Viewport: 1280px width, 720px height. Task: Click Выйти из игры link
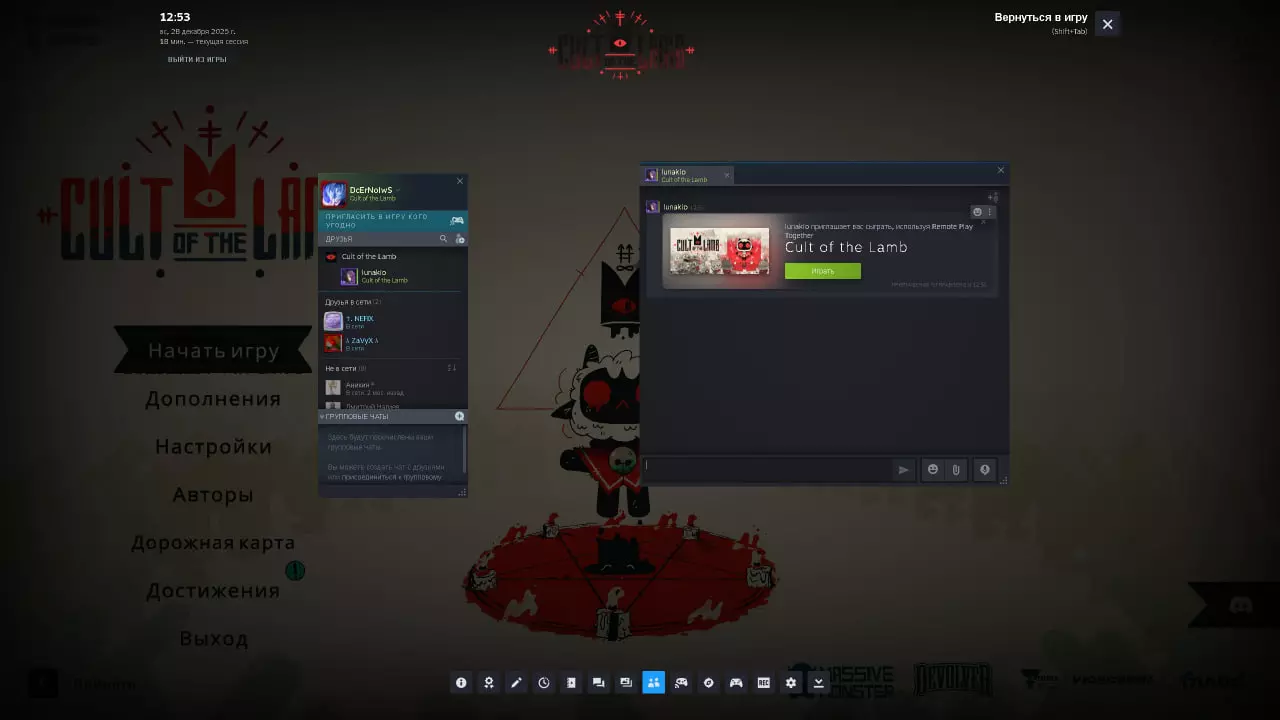[x=197, y=59]
